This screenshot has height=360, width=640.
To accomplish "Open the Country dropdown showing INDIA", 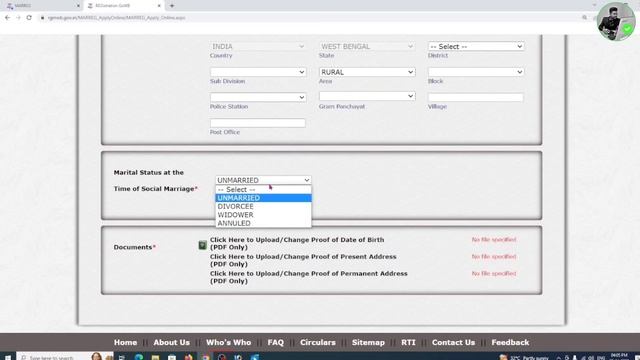I will (258, 47).
